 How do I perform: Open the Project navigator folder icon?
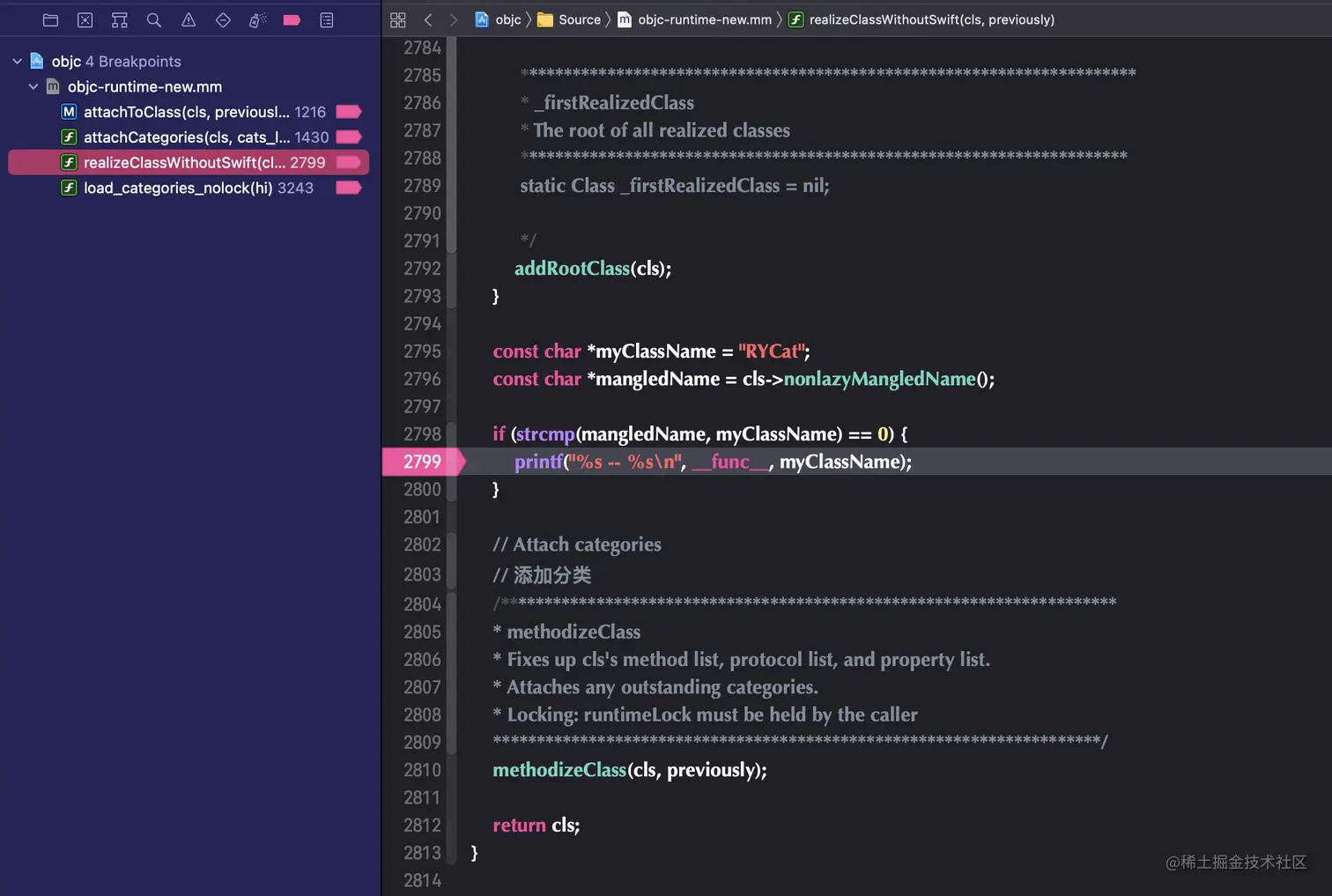50,19
